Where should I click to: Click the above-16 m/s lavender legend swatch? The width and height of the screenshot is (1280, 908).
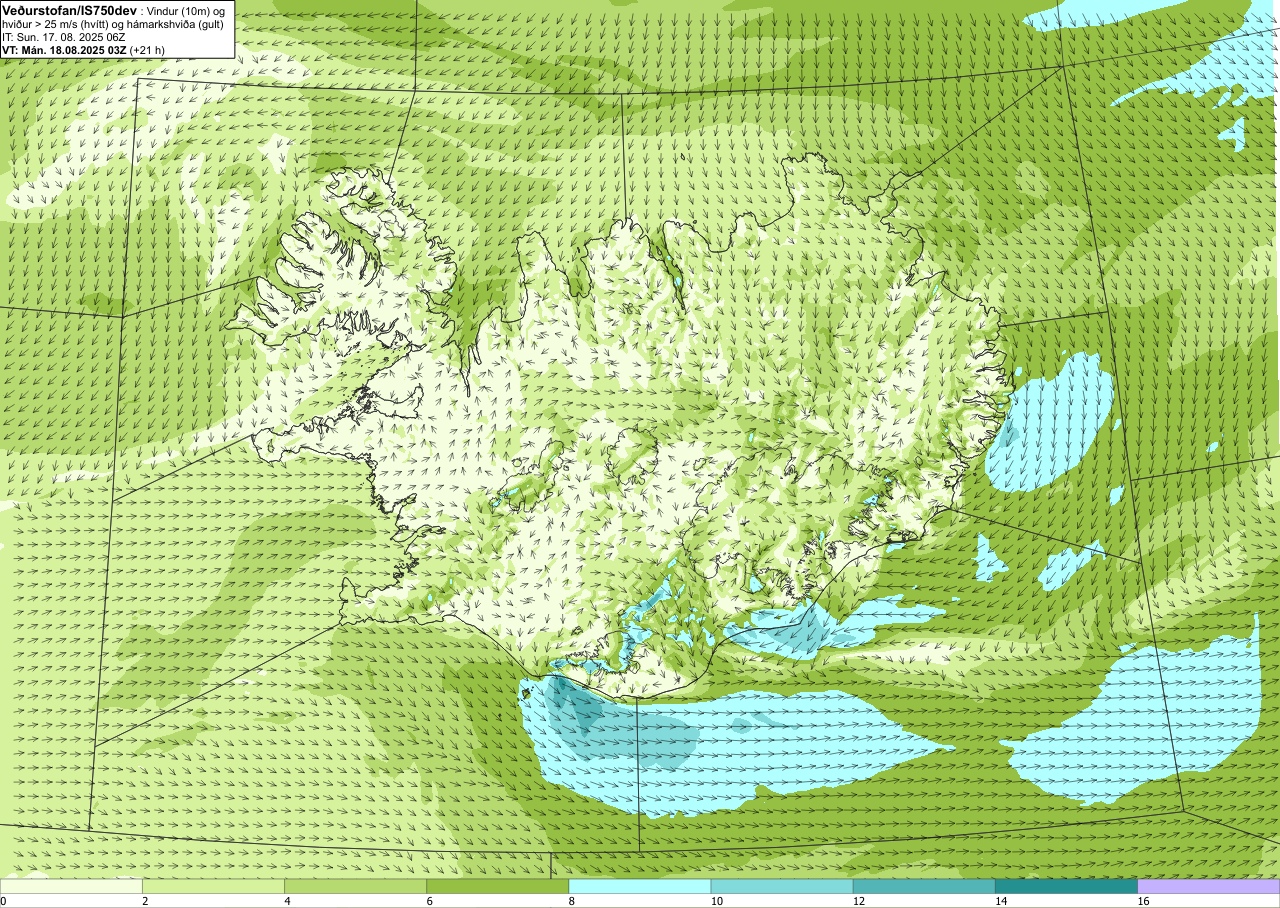(x=1209, y=886)
